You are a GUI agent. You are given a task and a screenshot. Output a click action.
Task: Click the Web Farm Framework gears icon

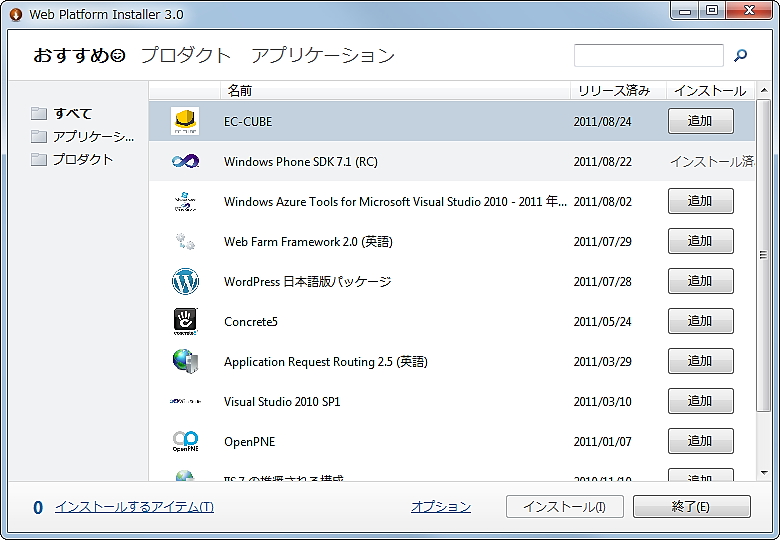[x=186, y=241]
